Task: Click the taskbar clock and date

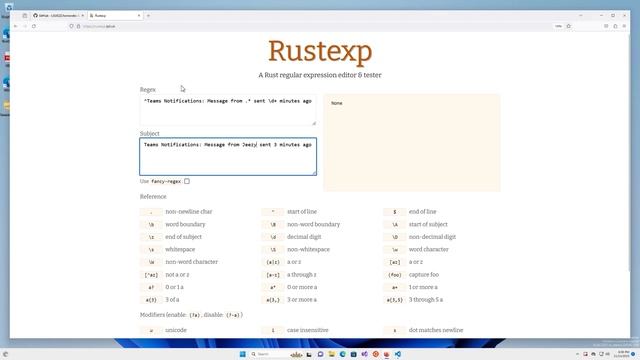Action: pyautogui.click(x=622, y=354)
